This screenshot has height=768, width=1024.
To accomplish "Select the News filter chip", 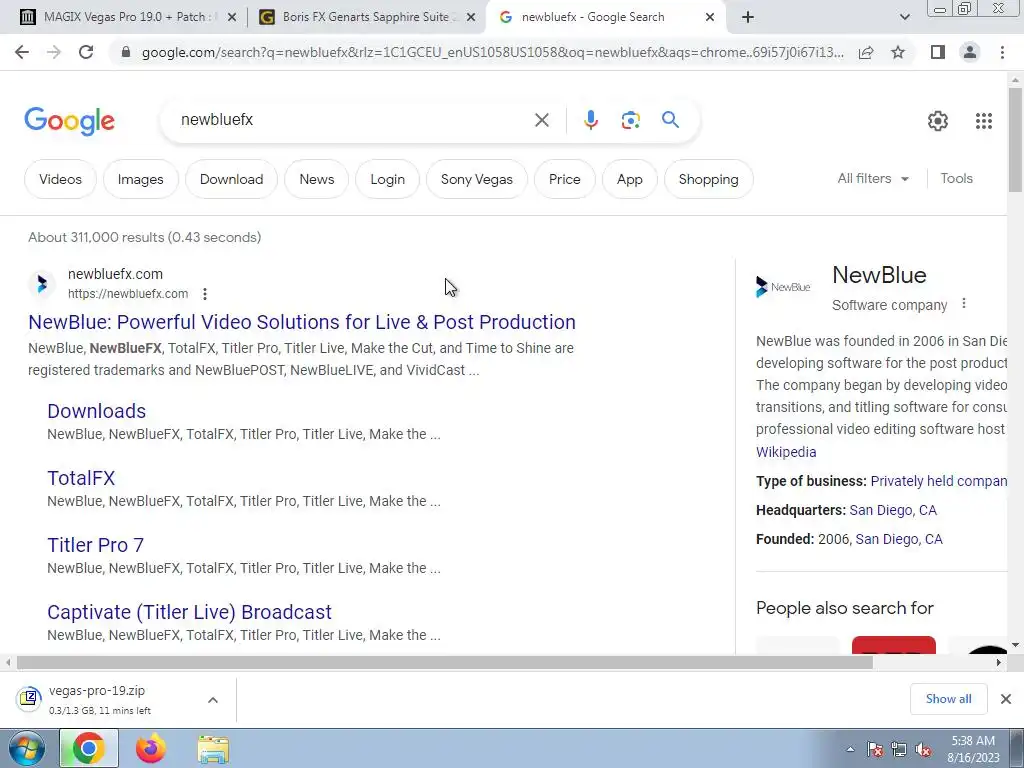I will point(317,179).
